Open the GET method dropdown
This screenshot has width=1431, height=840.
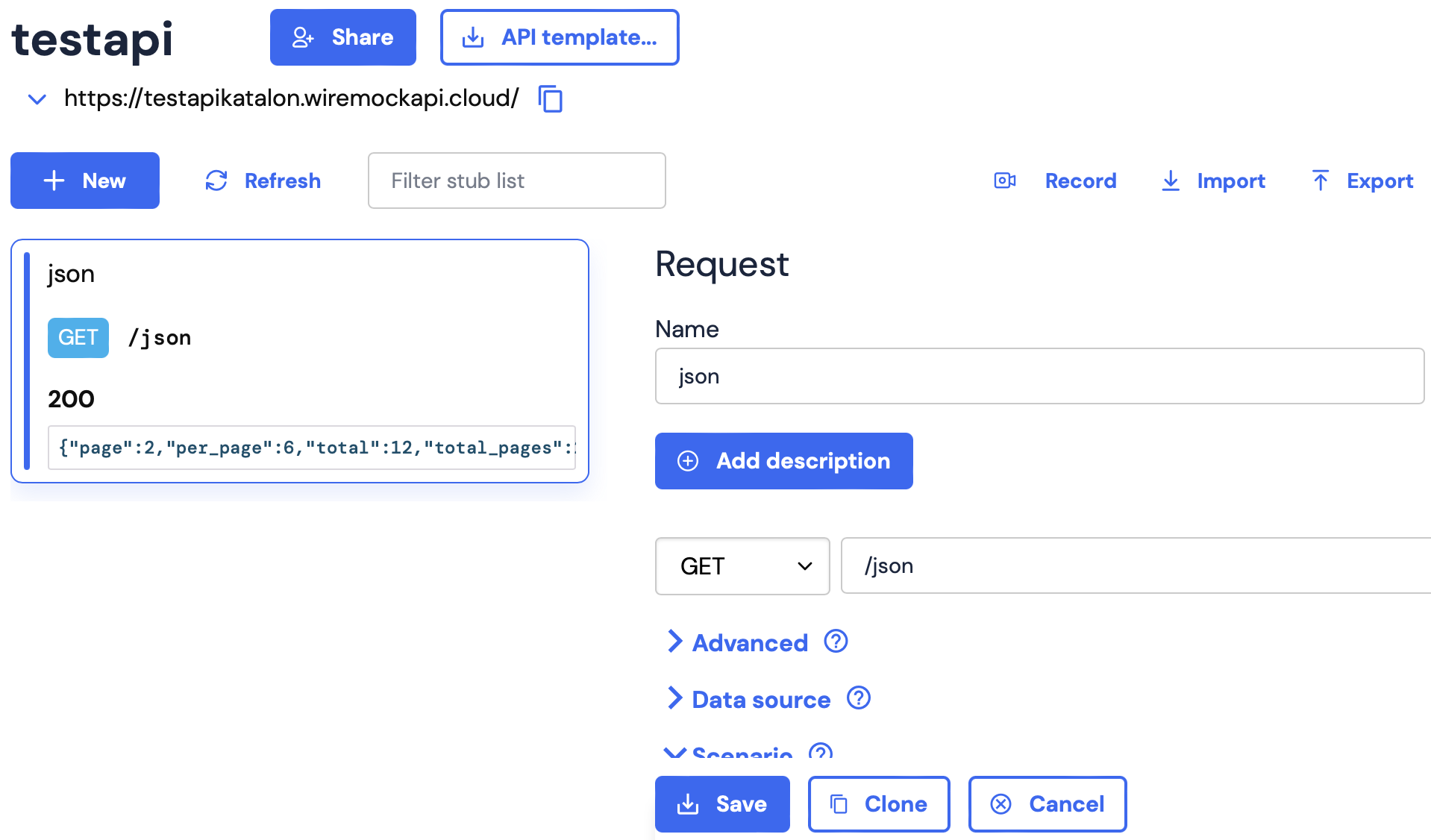[x=742, y=566]
